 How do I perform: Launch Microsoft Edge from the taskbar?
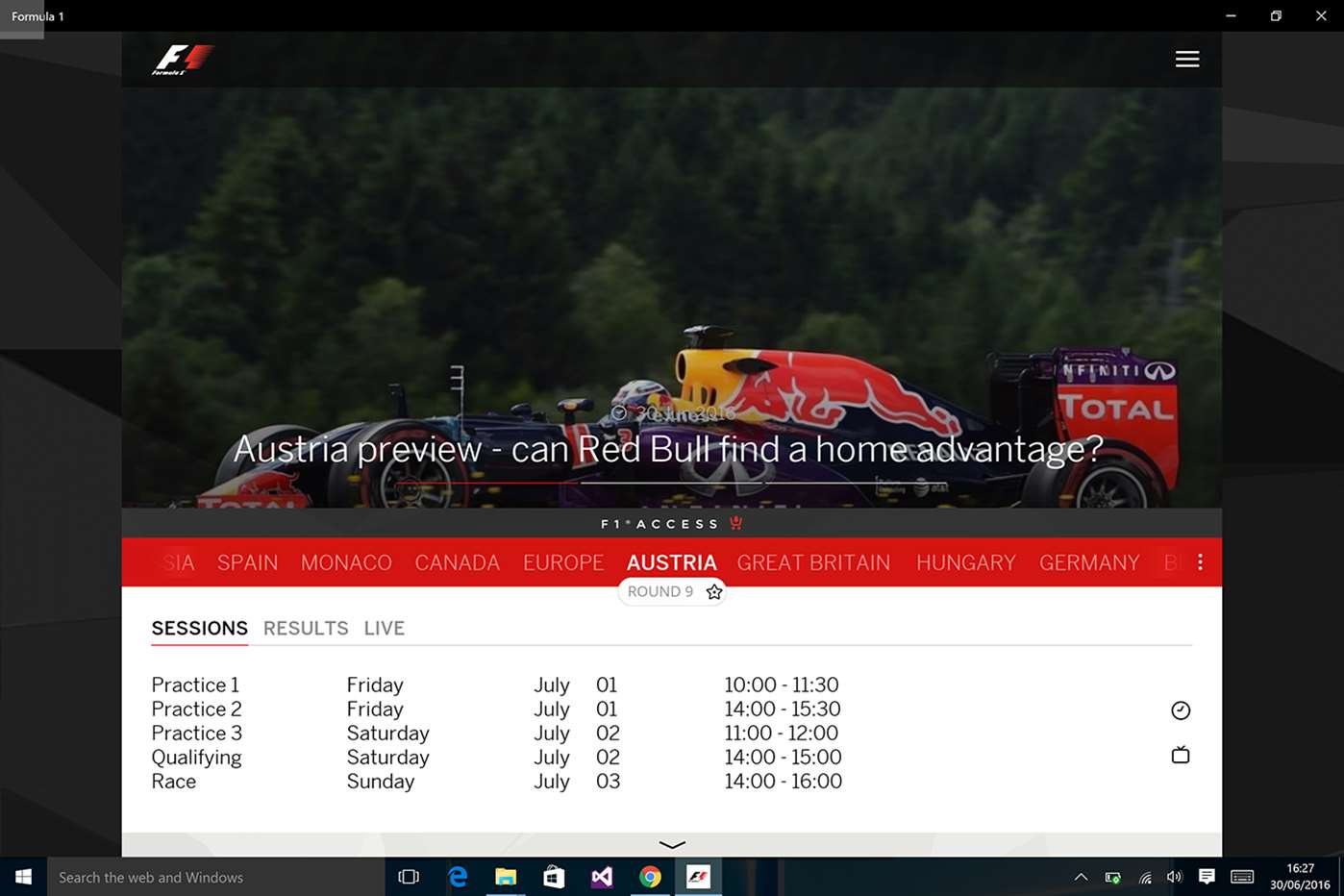click(x=458, y=877)
